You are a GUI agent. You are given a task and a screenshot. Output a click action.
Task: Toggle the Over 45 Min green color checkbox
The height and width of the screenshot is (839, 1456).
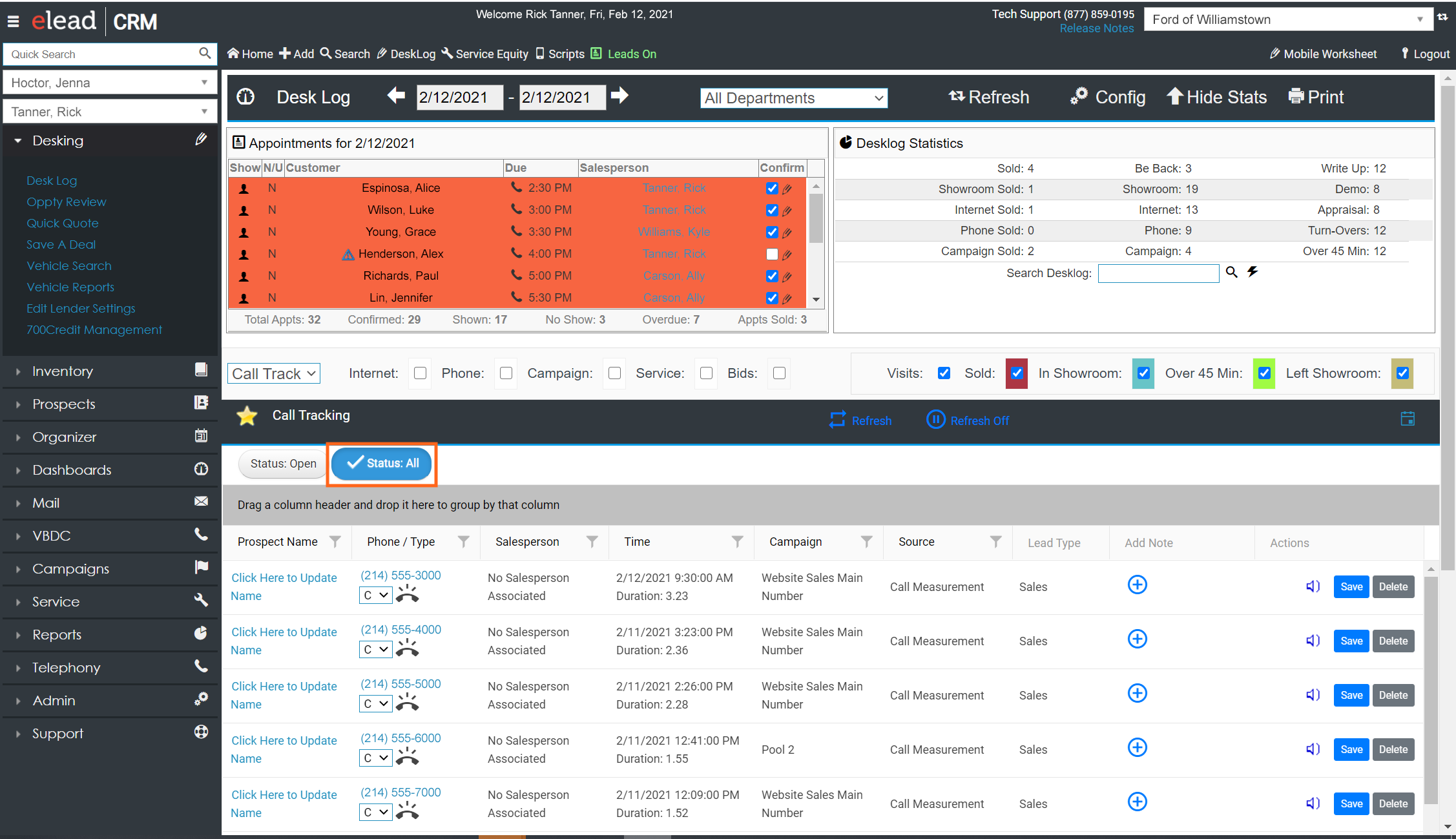click(1264, 373)
